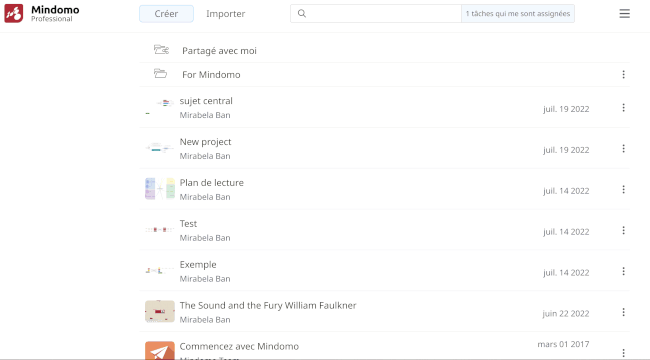Open more options for Exemple map

pos(623,271)
